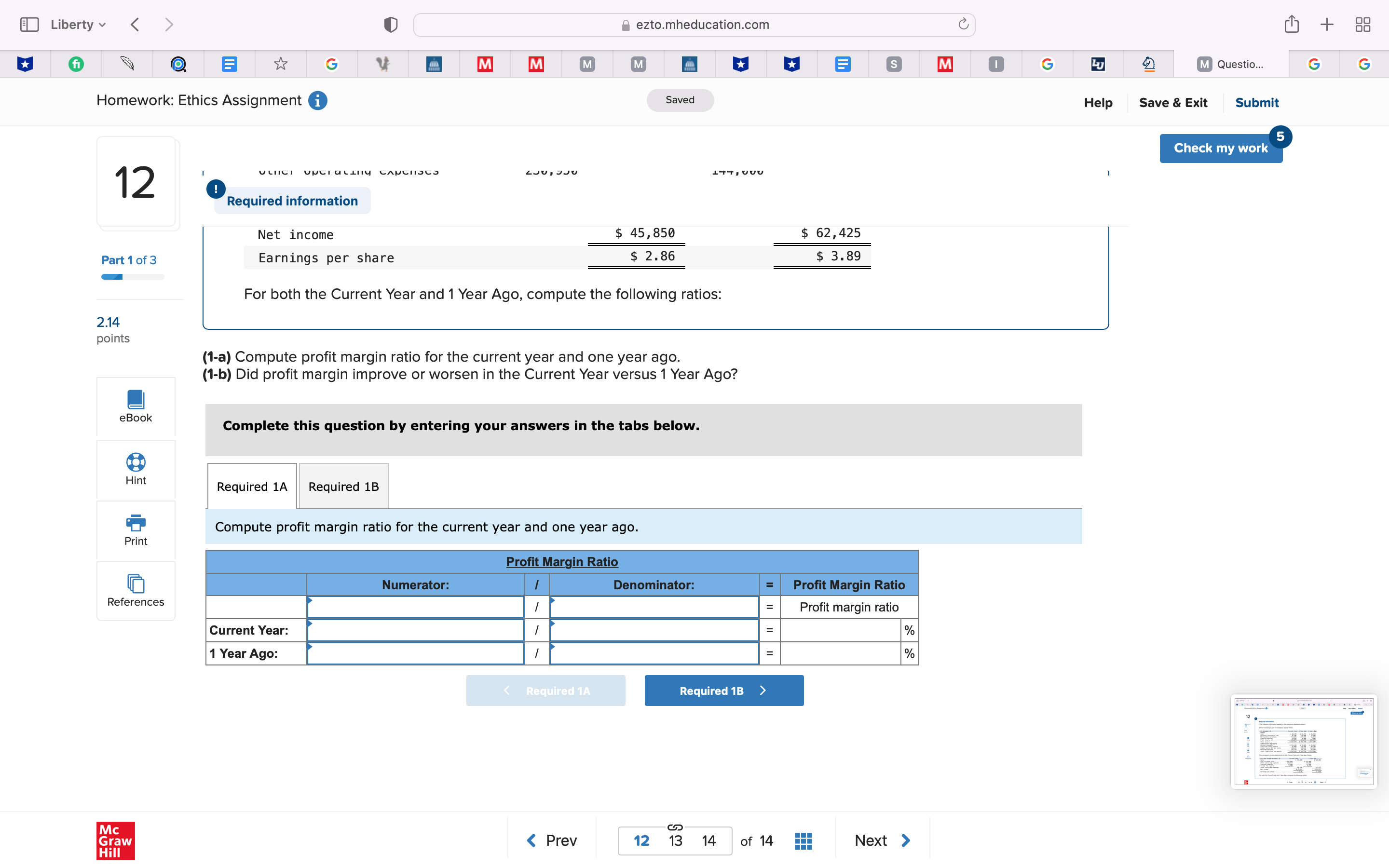This screenshot has width=1389, height=868.
Task: Toggle the Safari sidebar
Action: click(29, 25)
